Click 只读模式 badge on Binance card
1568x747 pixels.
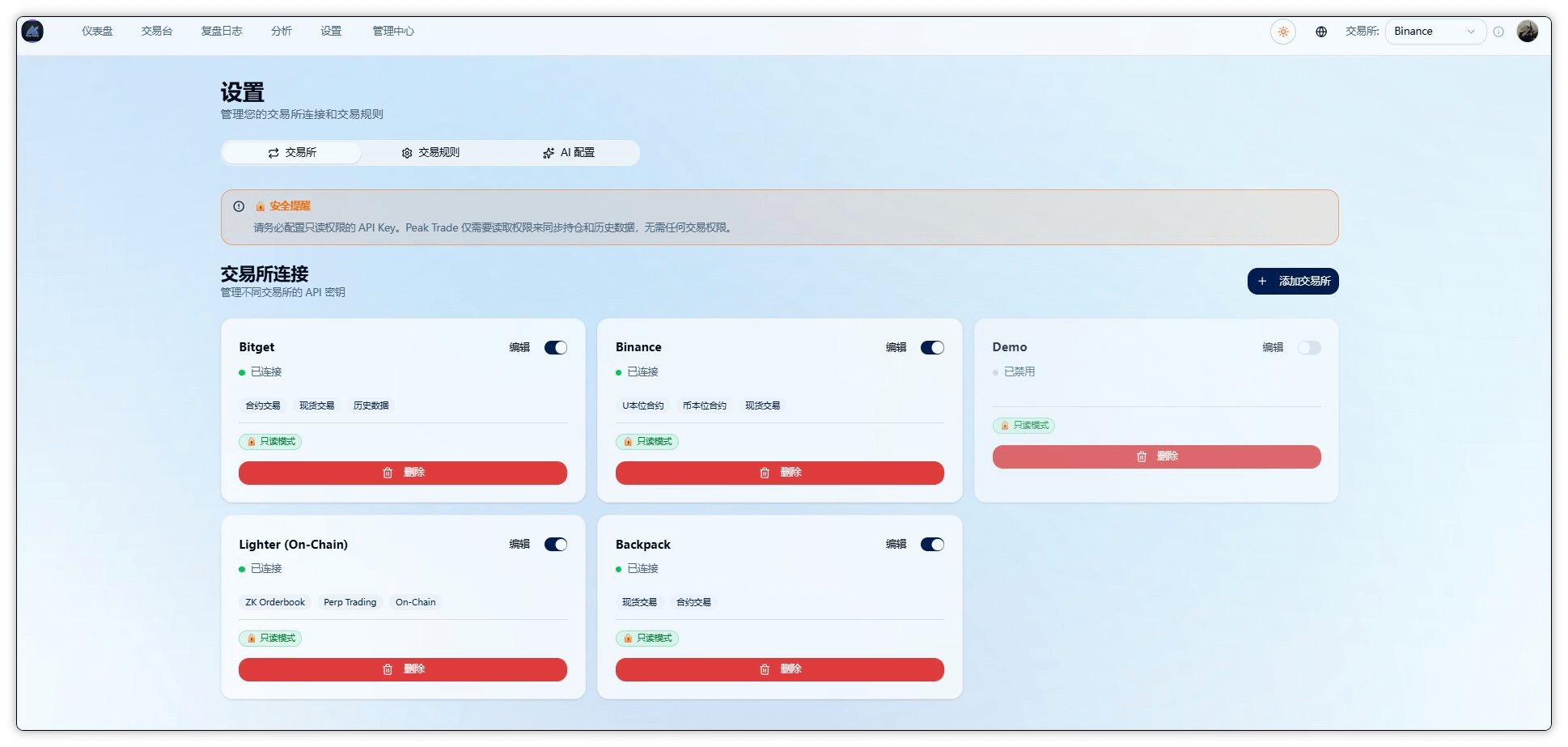647,442
